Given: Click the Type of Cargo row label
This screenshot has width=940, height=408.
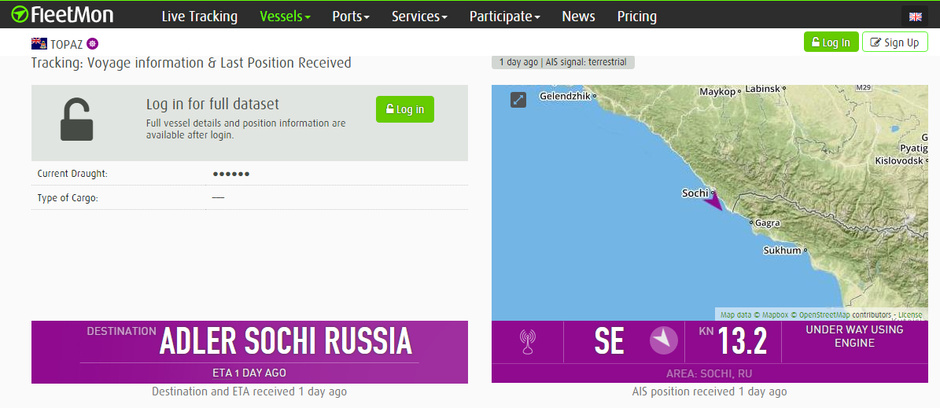Looking at the screenshot, I should tap(68, 198).
